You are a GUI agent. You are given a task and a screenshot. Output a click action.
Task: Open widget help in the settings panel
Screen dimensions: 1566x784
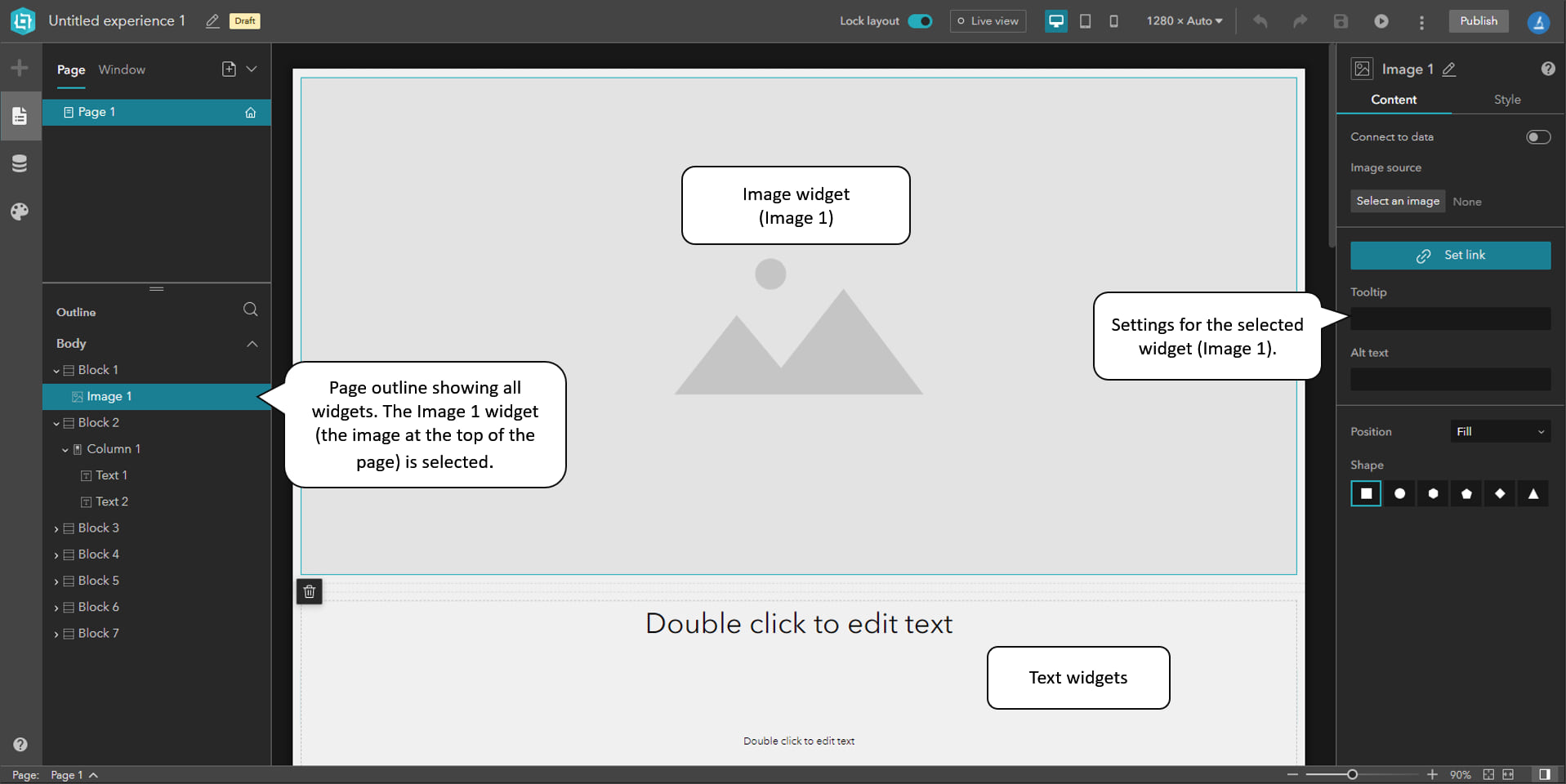[x=1548, y=69]
